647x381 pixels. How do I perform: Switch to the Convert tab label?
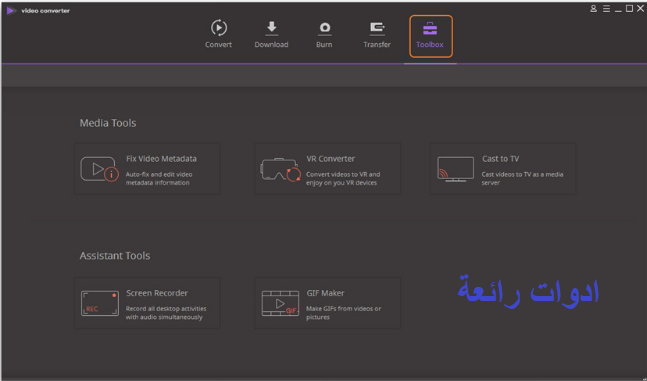tap(218, 45)
